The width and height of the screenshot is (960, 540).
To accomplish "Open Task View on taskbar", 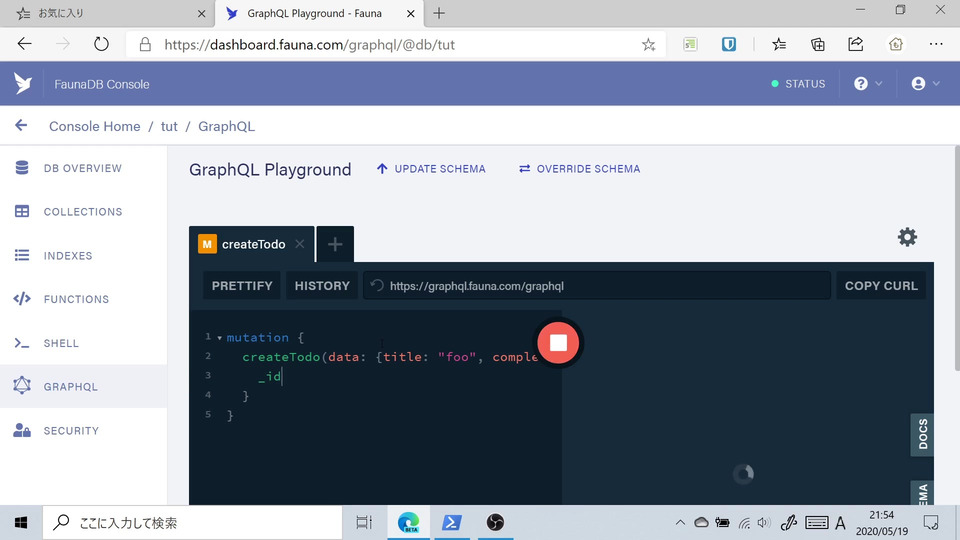I will click(x=364, y=523).
